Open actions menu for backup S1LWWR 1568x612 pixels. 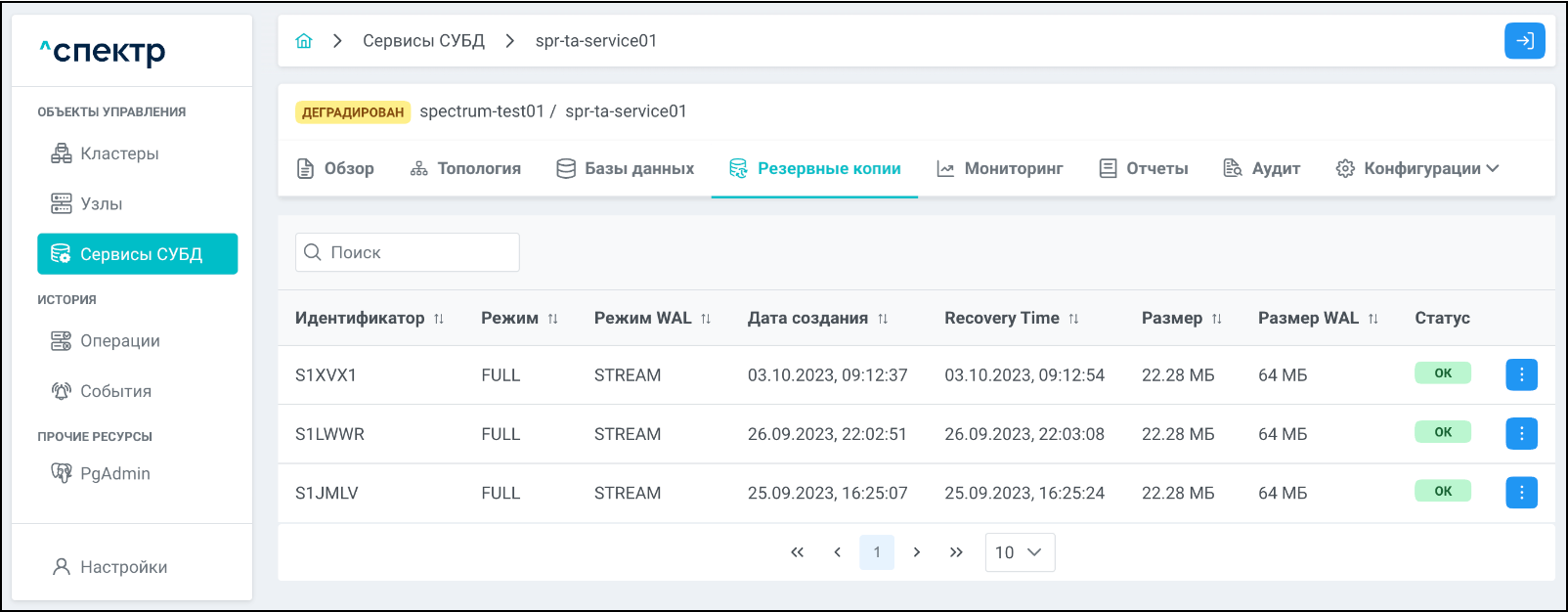1521,433
